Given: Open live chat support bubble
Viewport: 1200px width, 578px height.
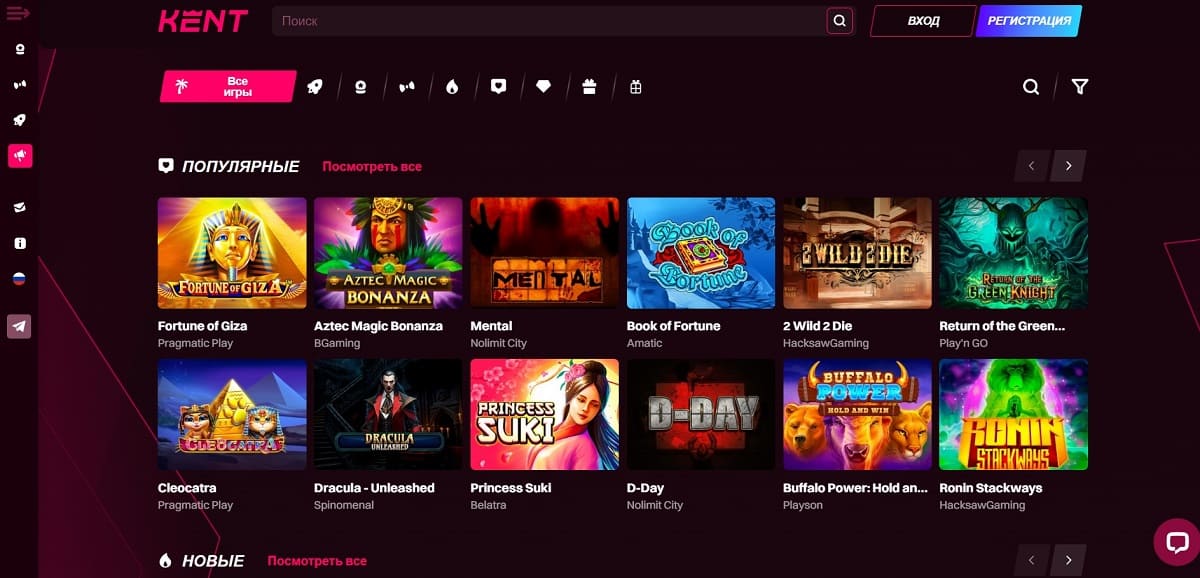Looking at the screenshot, I should tap(1175, 543).
